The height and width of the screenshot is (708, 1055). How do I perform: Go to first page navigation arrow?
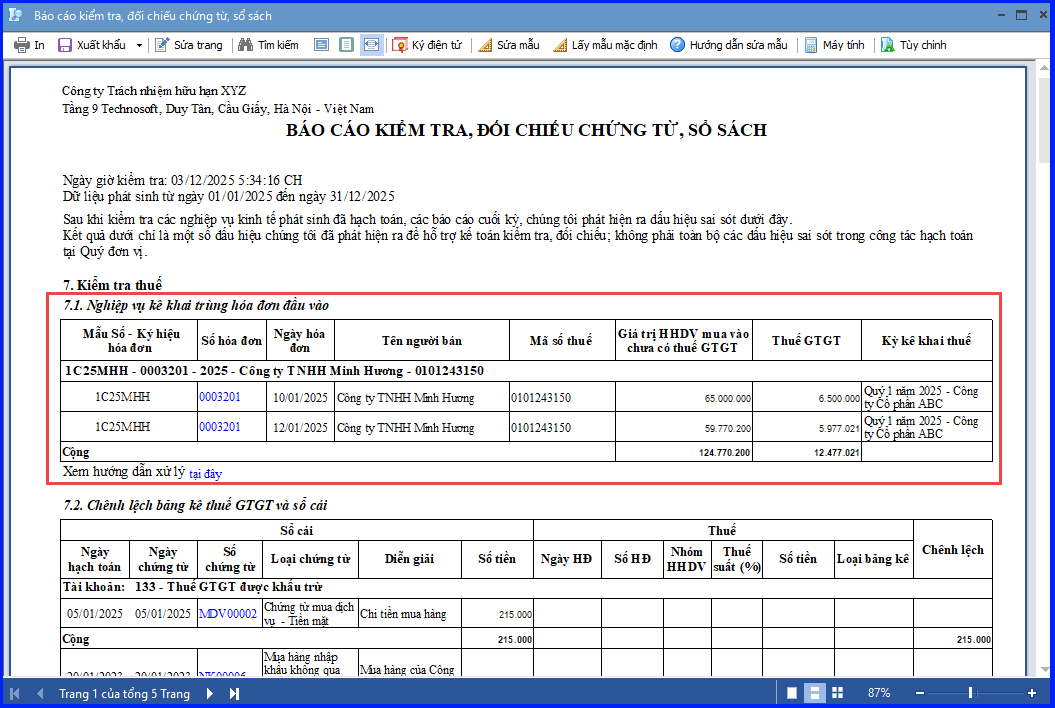15,693
